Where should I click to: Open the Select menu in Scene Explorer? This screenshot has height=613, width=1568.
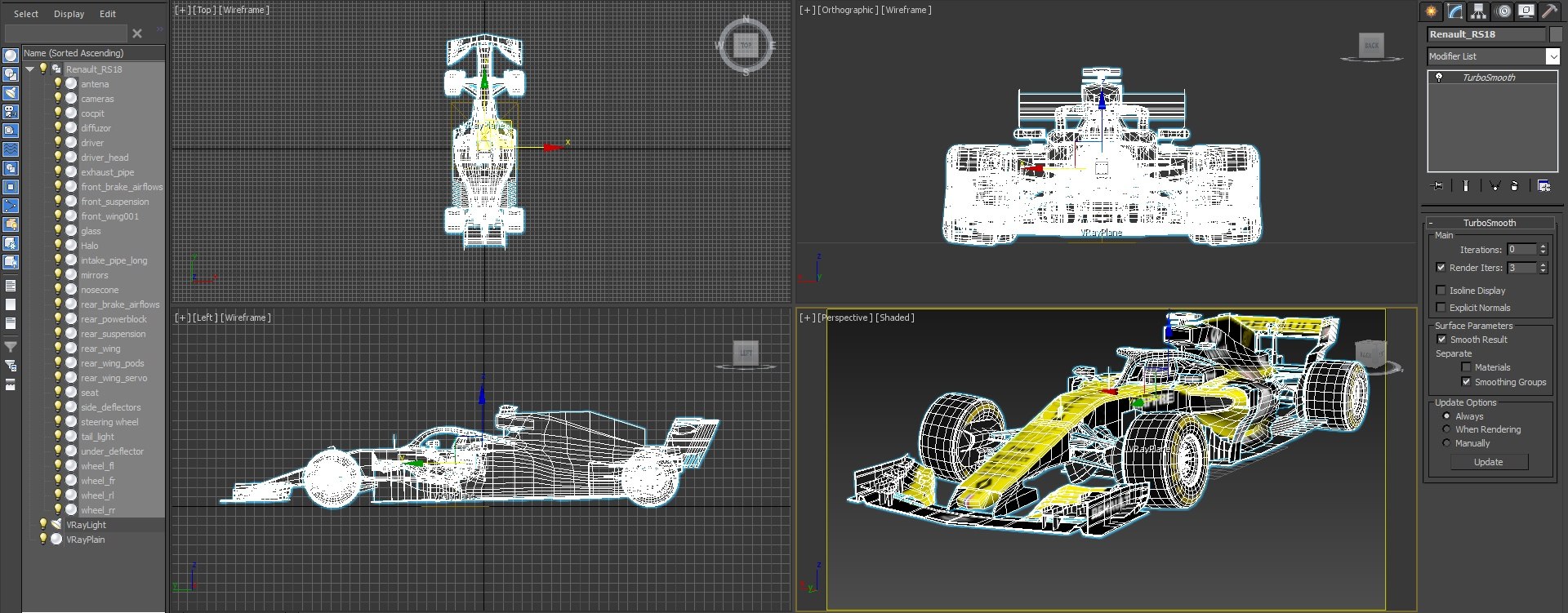pos(26,14)
